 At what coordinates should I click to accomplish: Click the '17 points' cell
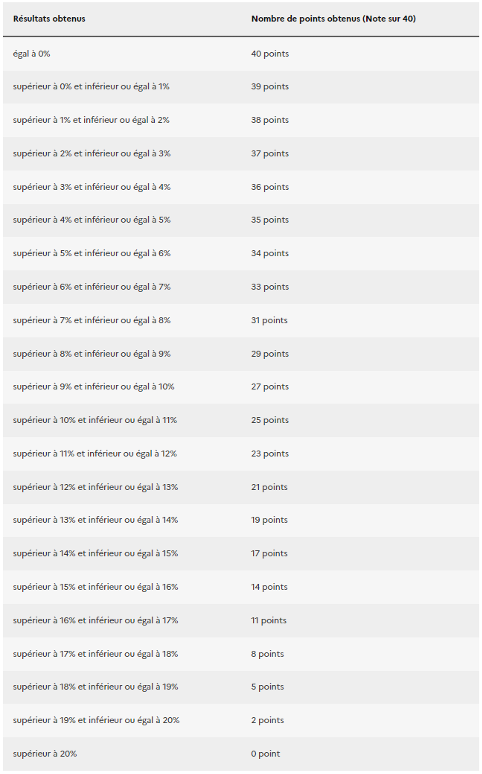coord(269,553)
